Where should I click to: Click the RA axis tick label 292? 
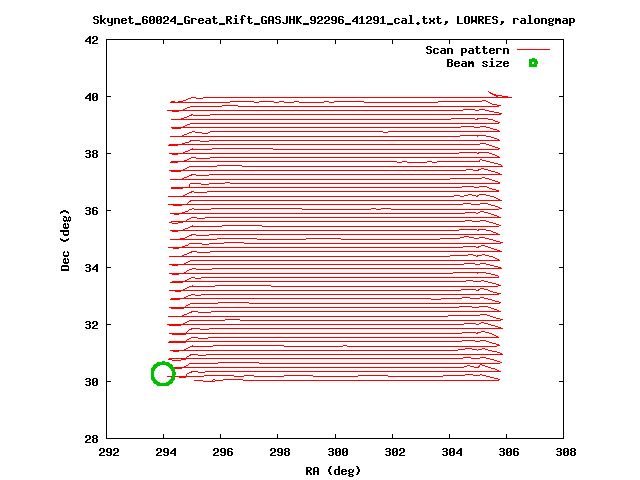[x=109, y=452]
